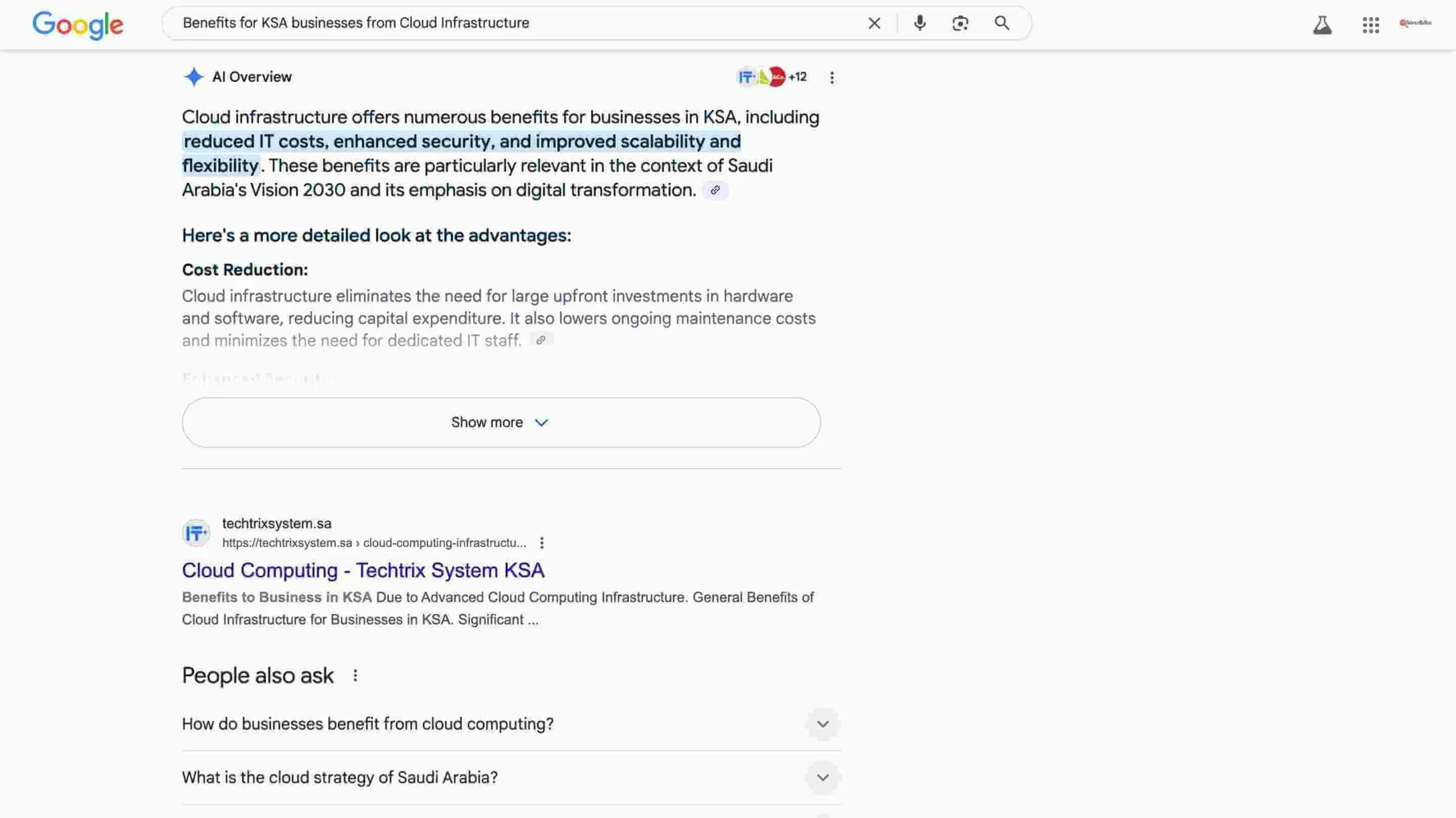Open Google Search Labs flask icon

pos(1322,25)
